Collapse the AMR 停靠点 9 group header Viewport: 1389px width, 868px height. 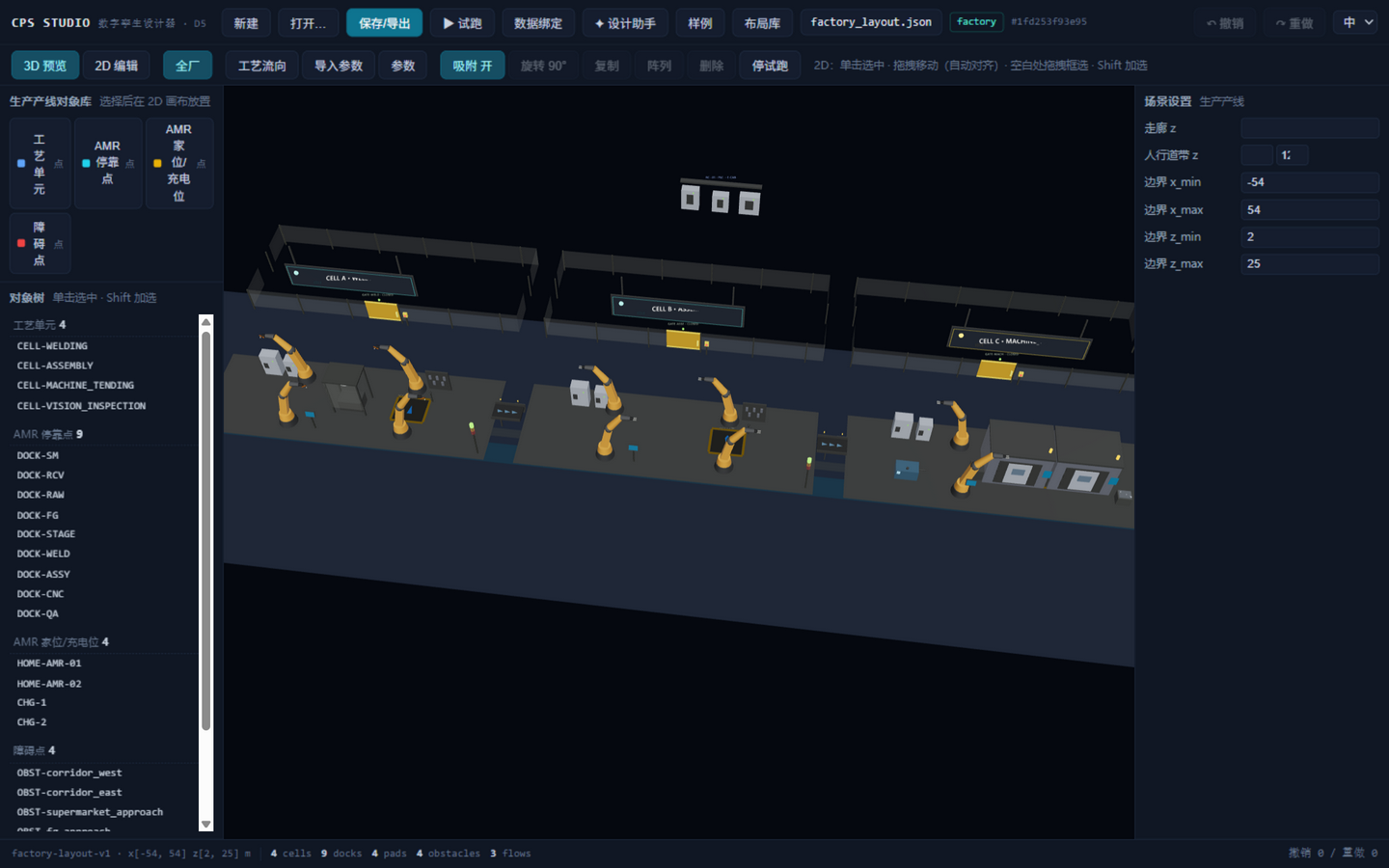[104, 434]
